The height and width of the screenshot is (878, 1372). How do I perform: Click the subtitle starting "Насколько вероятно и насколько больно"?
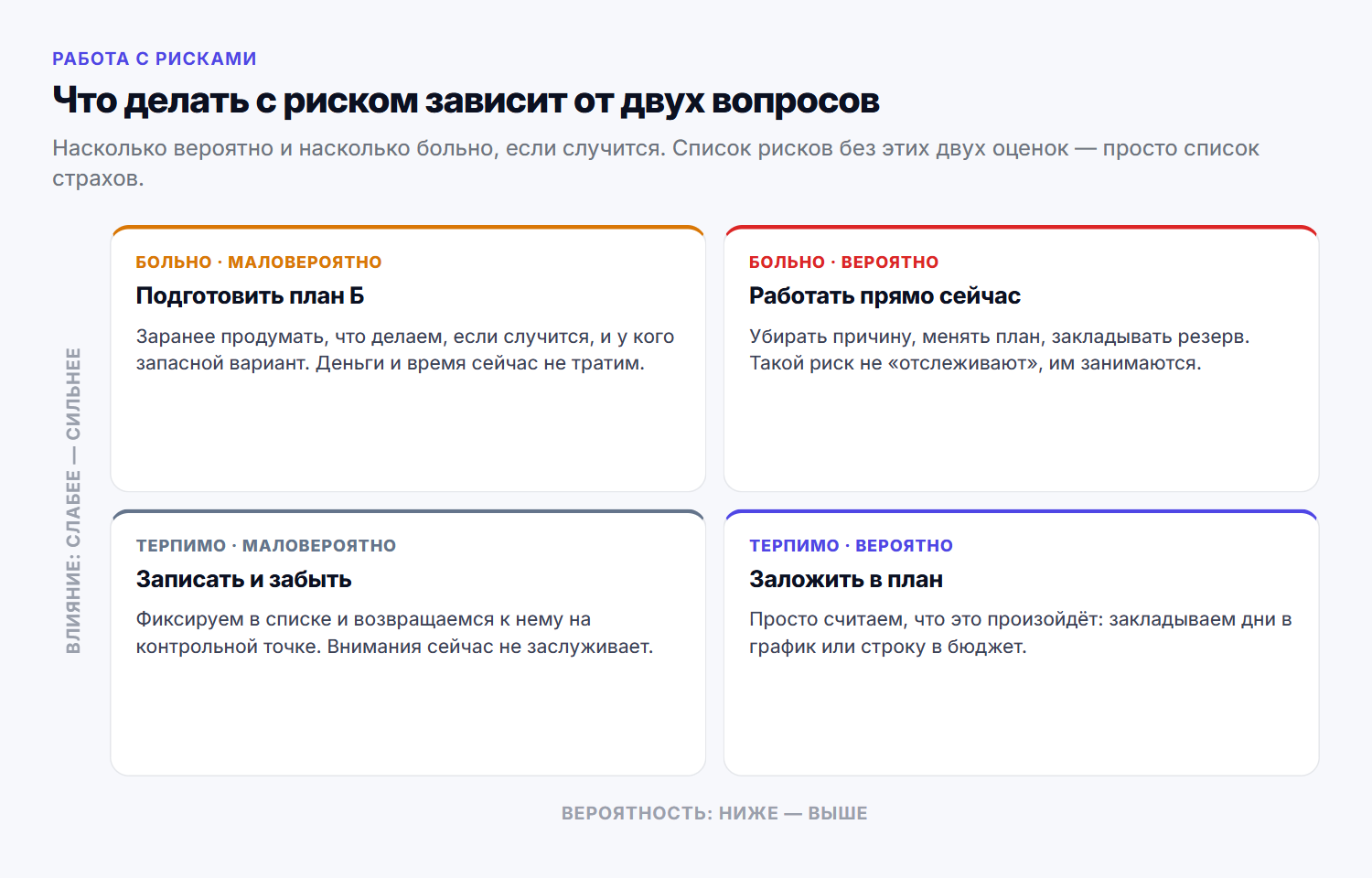656,163
